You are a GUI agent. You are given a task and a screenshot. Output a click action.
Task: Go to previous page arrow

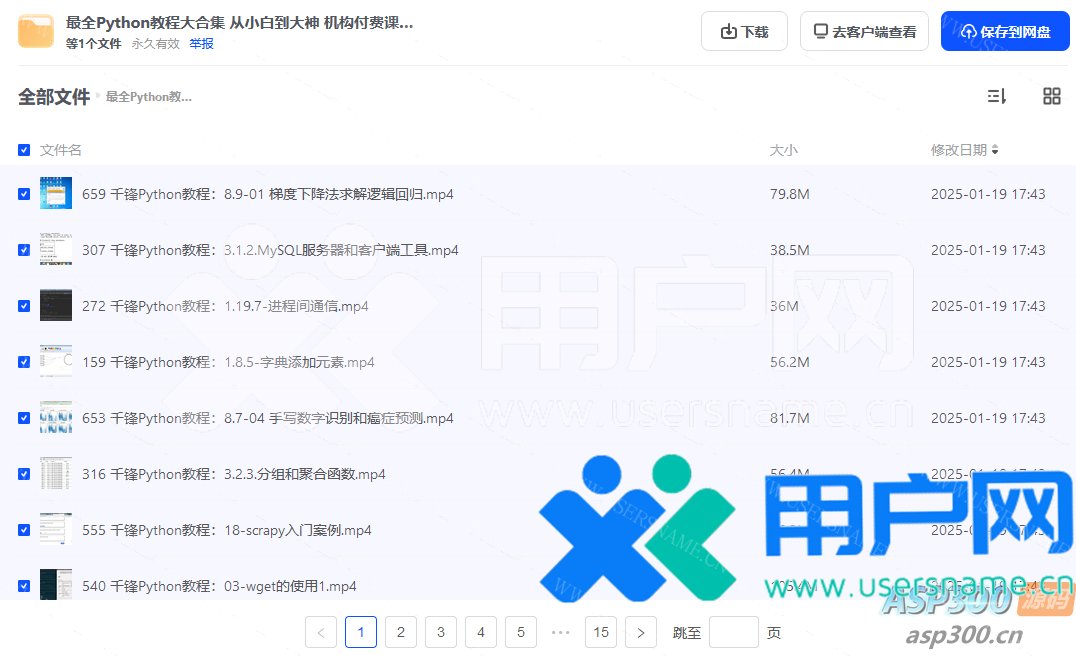[x=320, y=632]
